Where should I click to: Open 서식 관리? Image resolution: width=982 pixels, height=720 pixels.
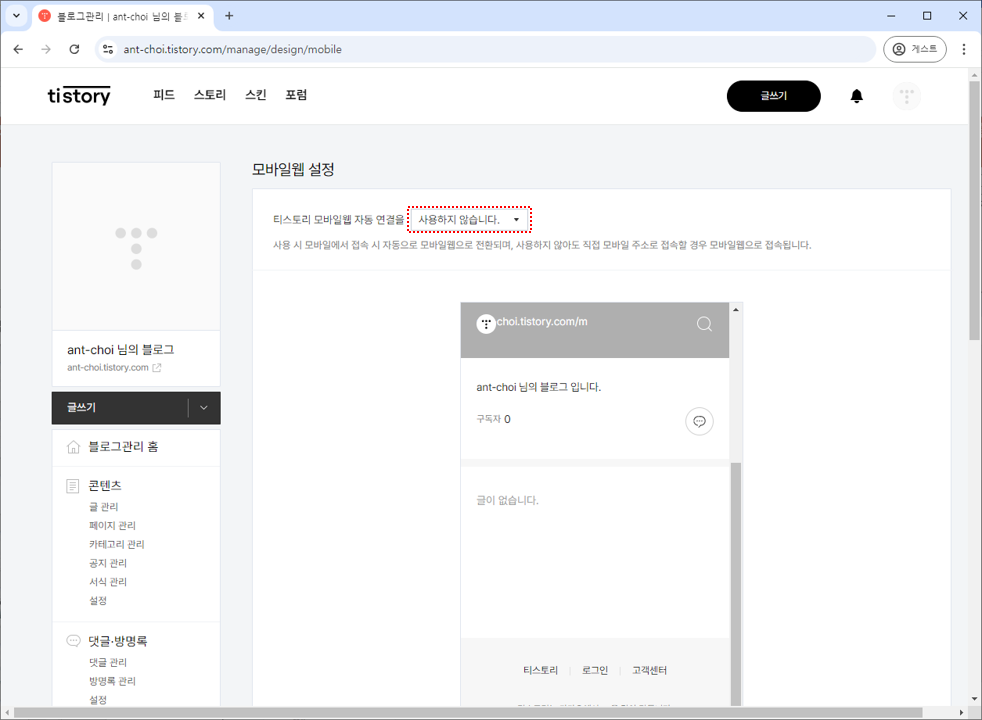pos(108,582)
